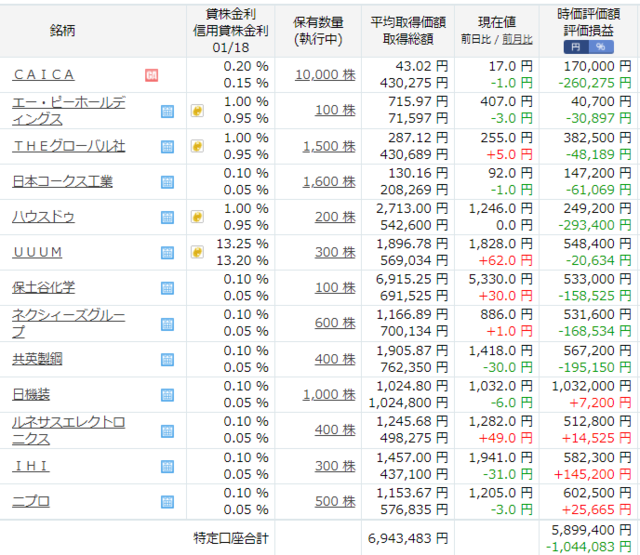Select IHI profit +145,200 円

592,474
